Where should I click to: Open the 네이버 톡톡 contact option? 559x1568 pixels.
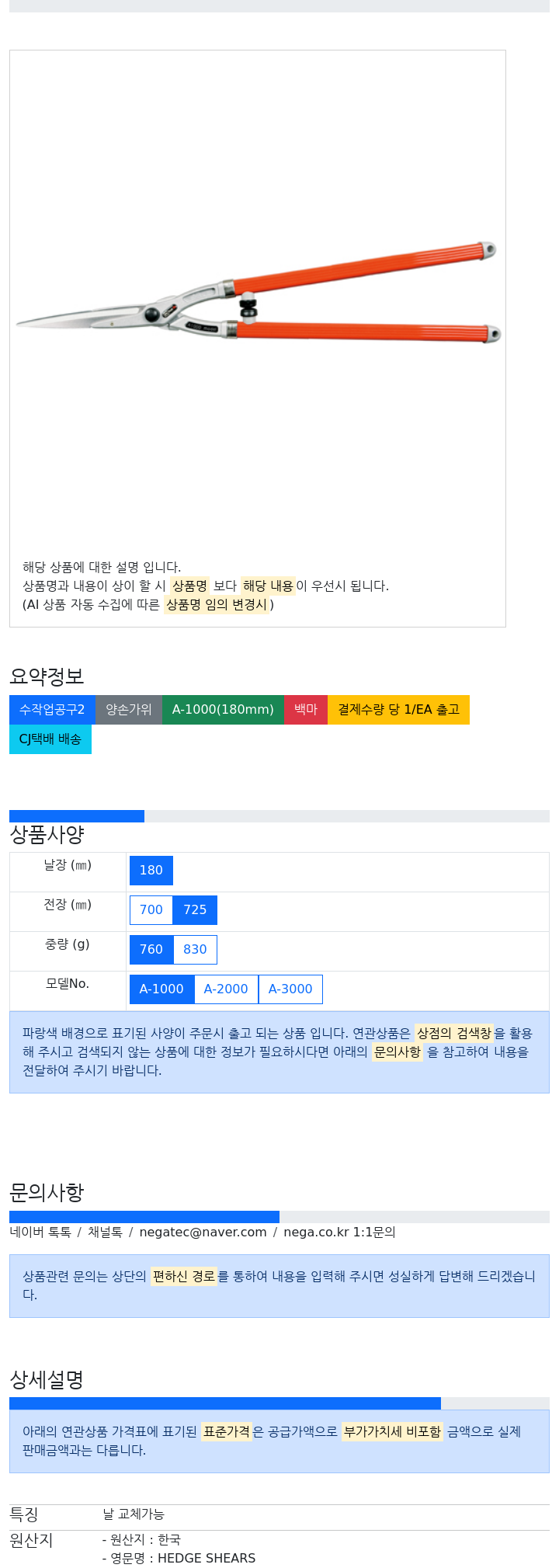tap(40, 1232)
